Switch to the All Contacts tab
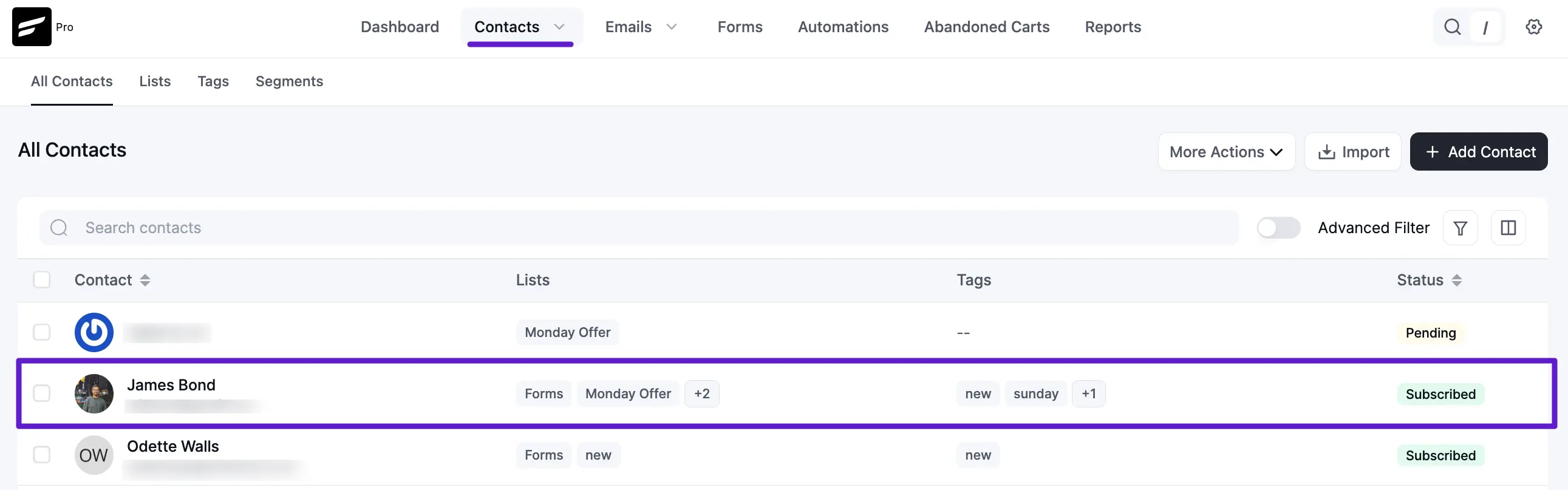The height and width of the screenshot is (490, 1568). tap(72, 81)
